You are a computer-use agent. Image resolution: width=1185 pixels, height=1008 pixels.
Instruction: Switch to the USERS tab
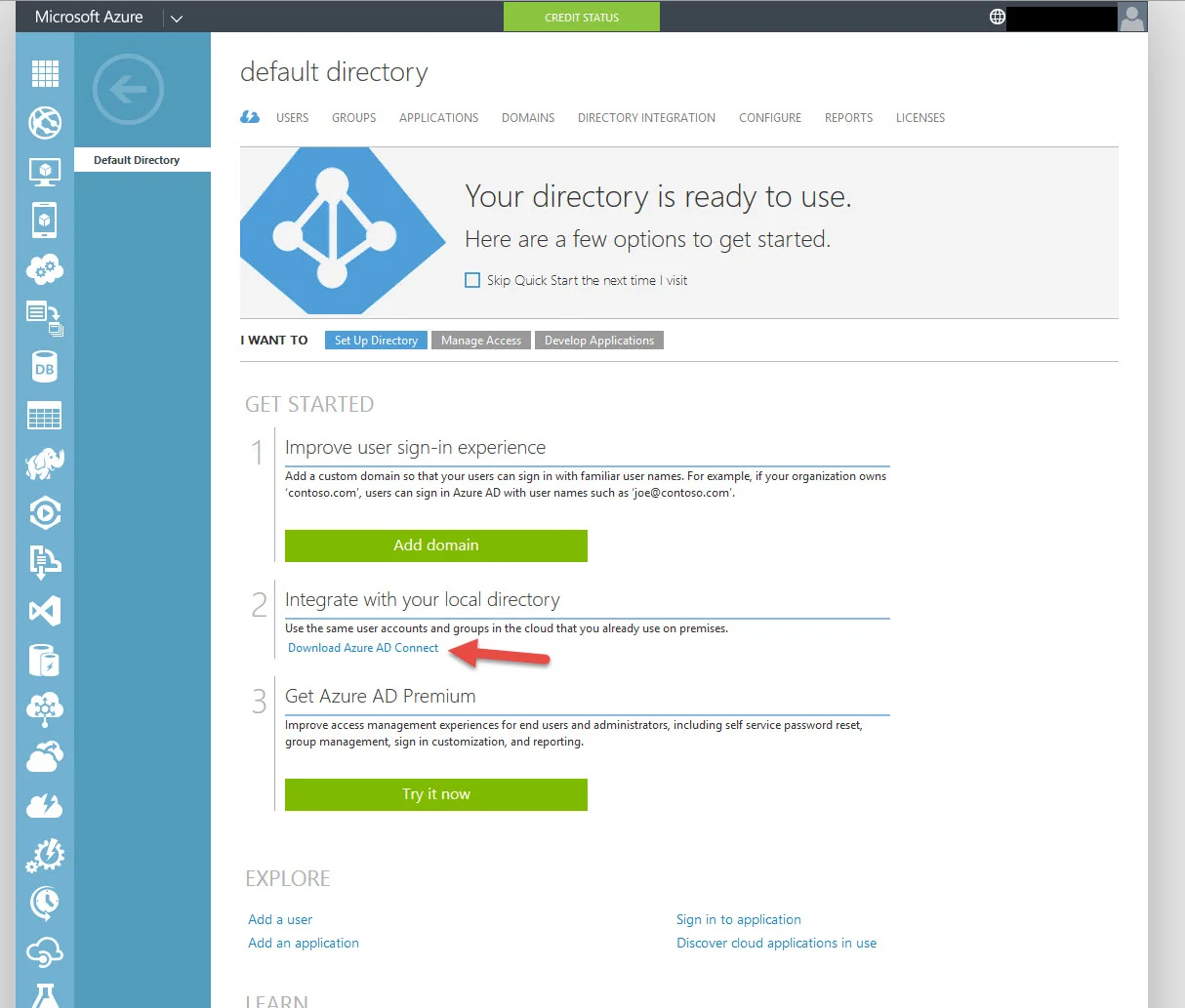pyautogui.click(x=292, y=118)
